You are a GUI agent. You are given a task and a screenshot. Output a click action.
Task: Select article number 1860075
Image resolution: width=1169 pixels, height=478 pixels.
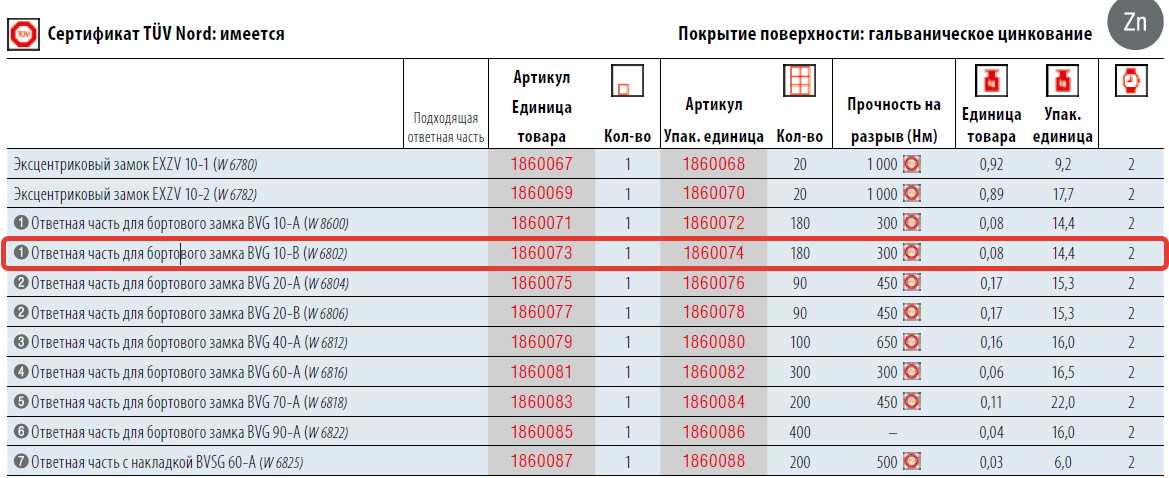pos(541,283)
